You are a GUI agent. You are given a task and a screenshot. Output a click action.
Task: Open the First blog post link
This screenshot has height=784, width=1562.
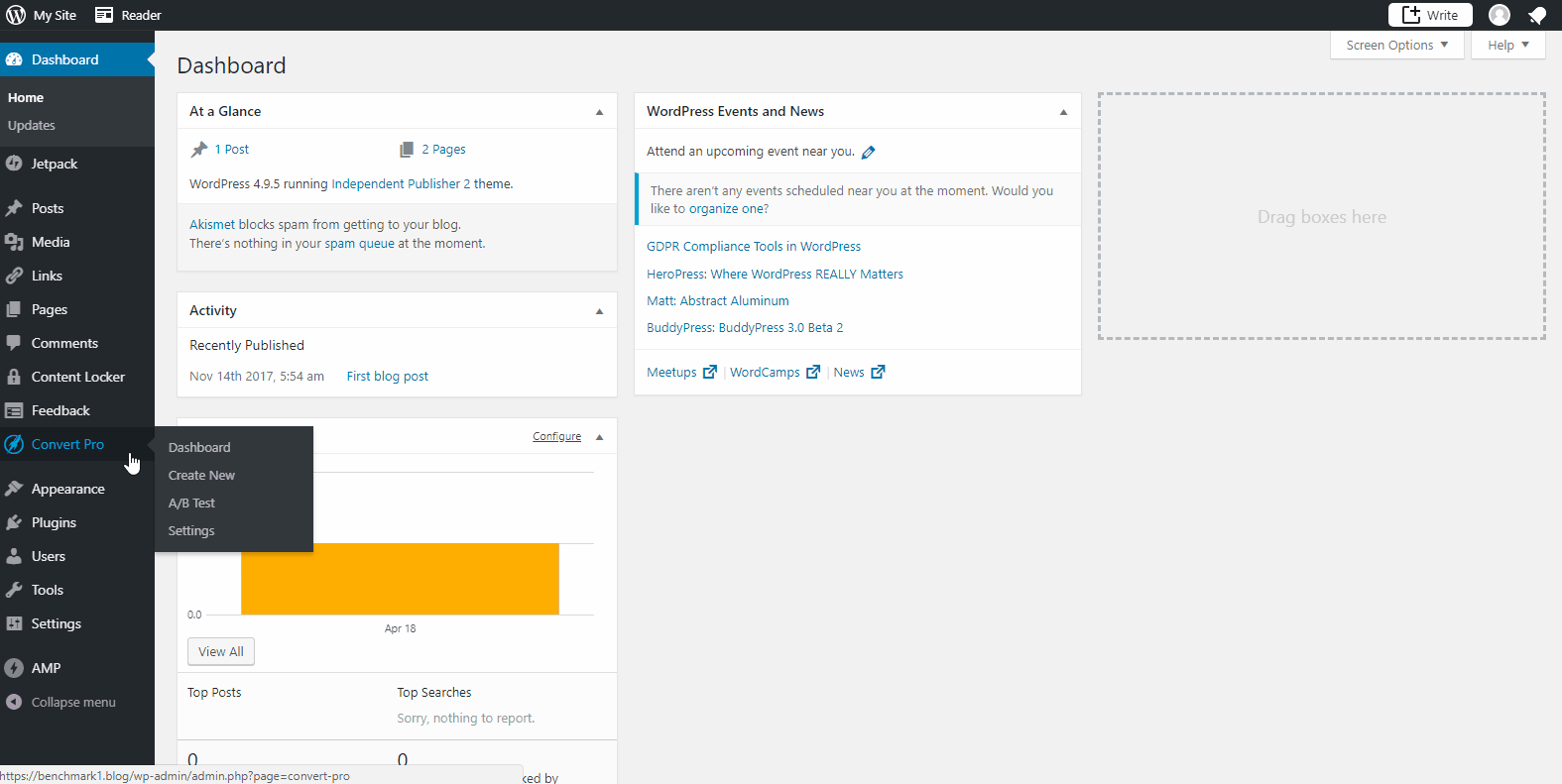pyautogui.click(x=388, y=377)
